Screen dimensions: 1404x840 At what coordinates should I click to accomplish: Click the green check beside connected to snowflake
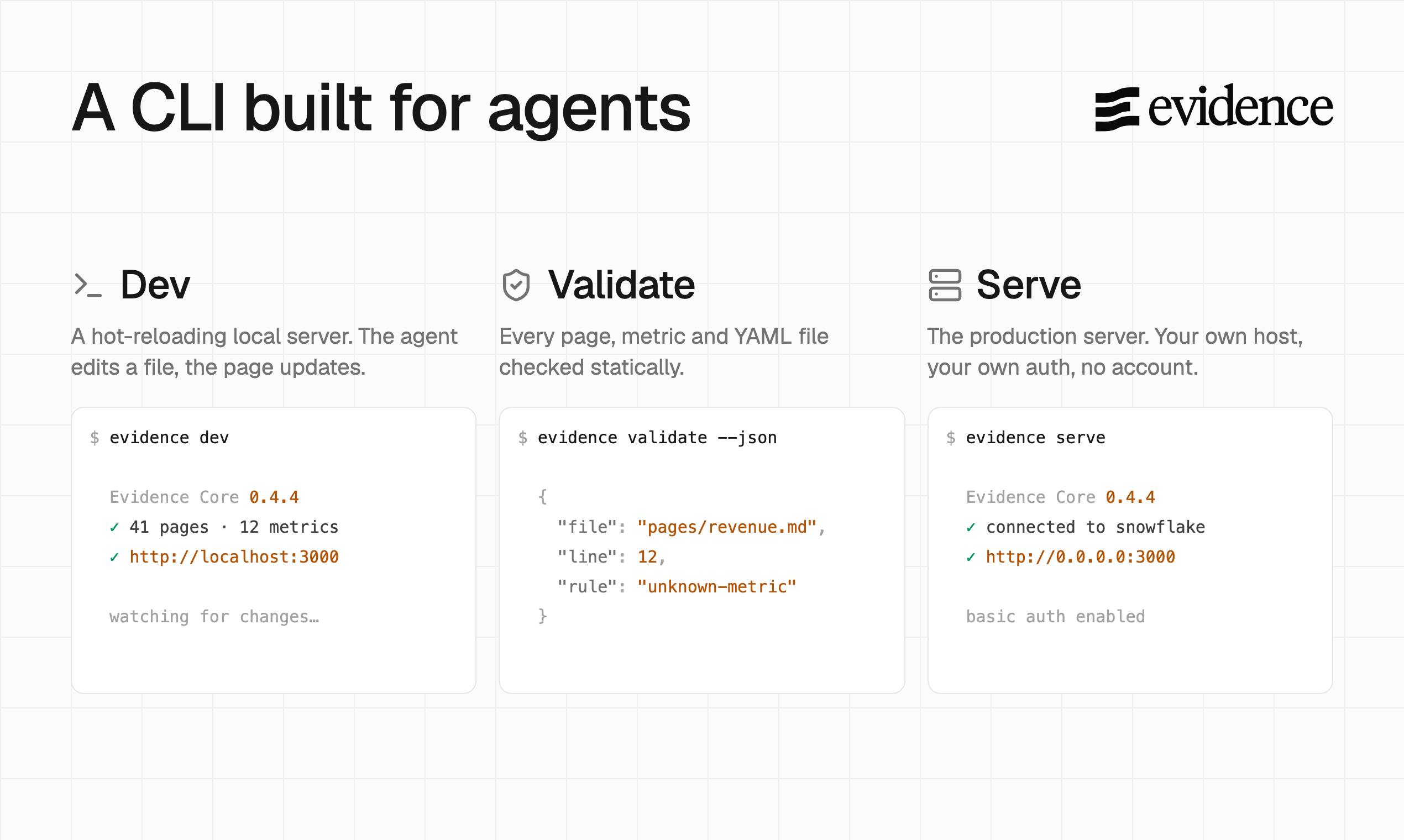point(971,528)
